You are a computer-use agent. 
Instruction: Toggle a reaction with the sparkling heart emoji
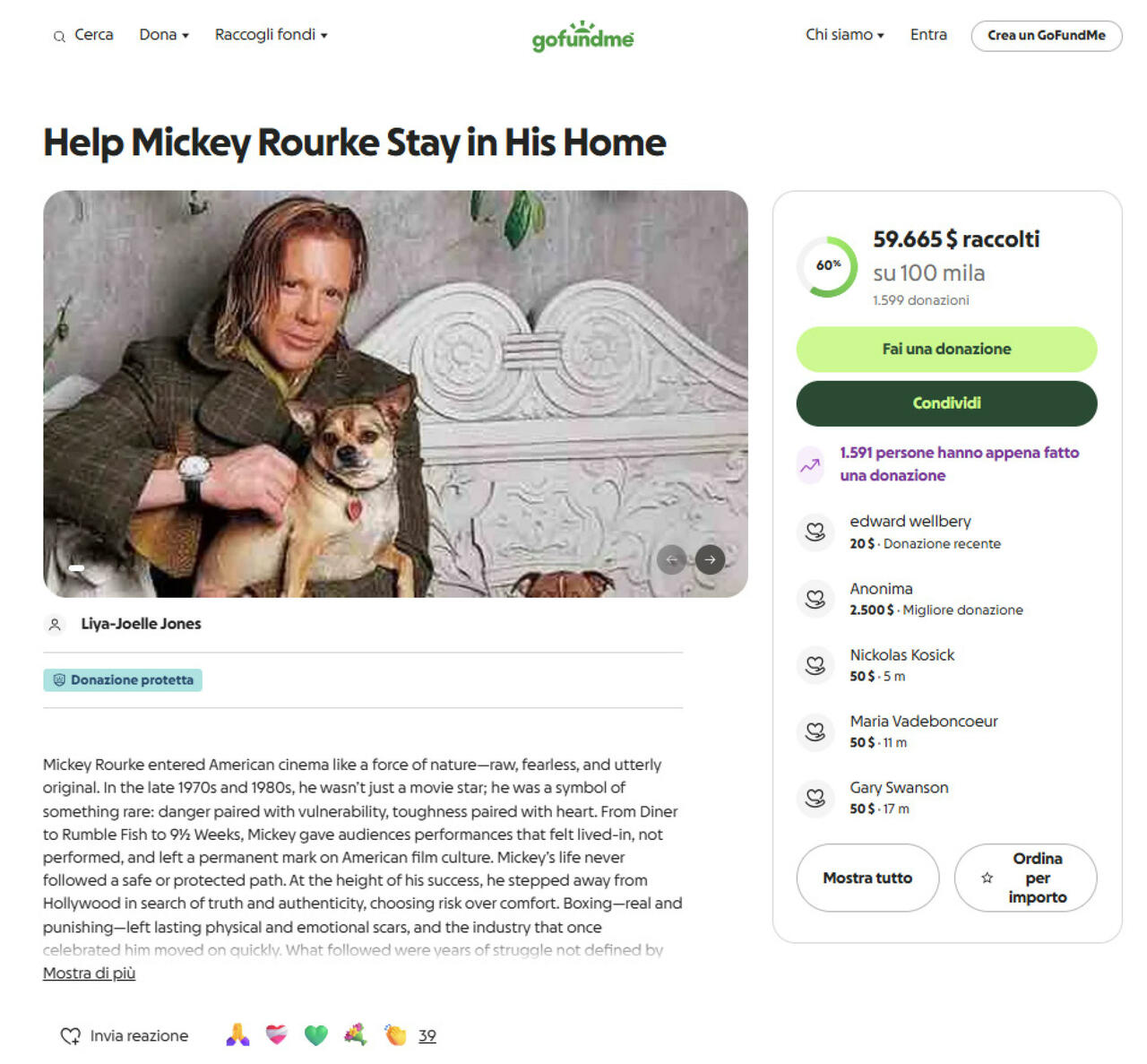tap(275, 1034)
